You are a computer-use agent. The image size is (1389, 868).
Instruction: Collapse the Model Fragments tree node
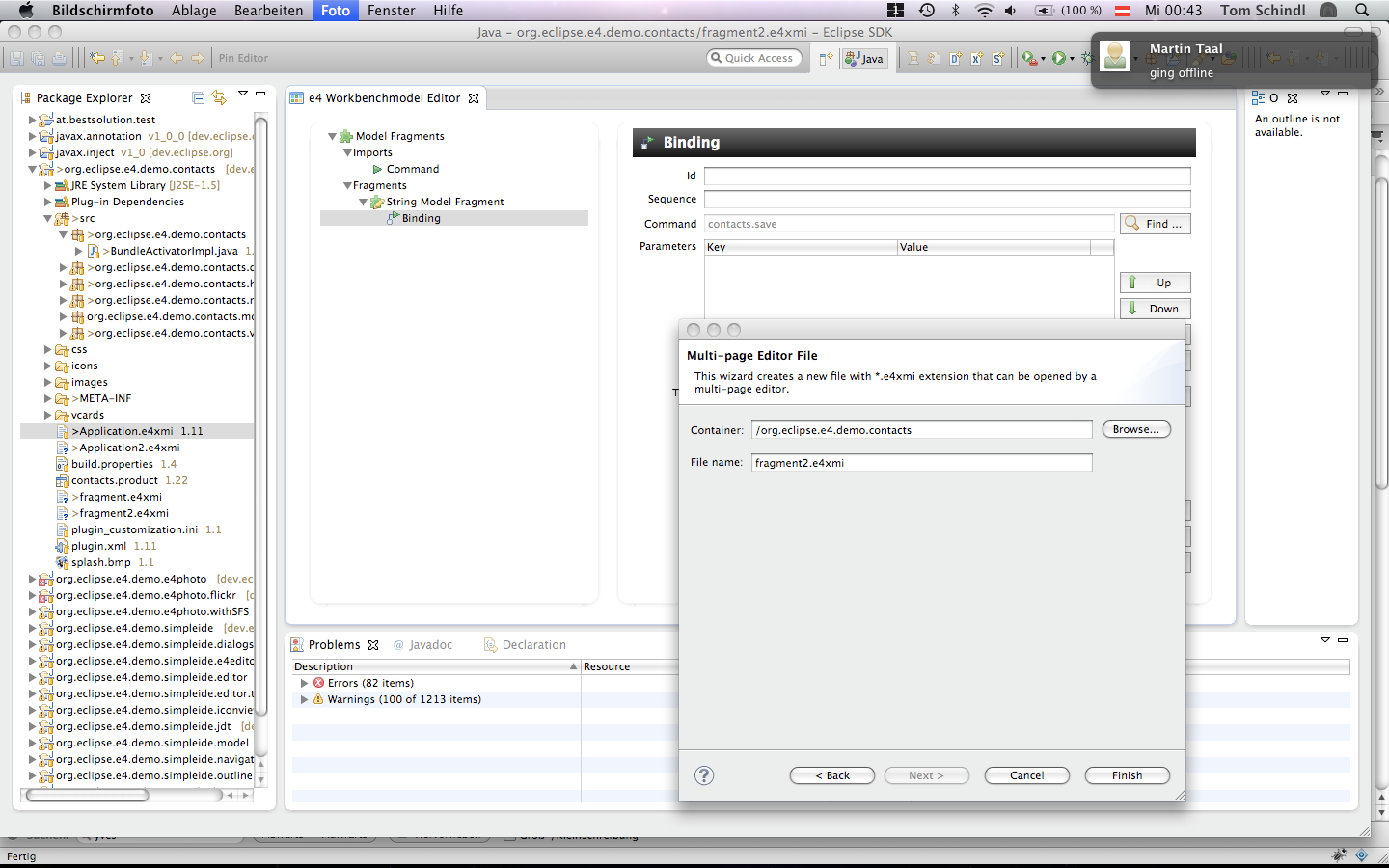pyautogui.click(x=332, y=137)
